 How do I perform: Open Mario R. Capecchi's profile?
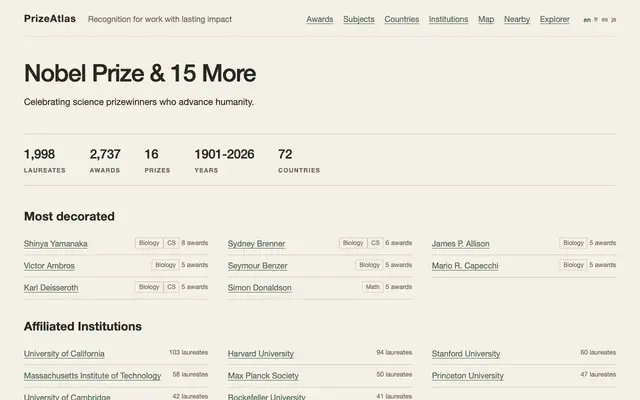pyautogui.click(x=465, y=266)
